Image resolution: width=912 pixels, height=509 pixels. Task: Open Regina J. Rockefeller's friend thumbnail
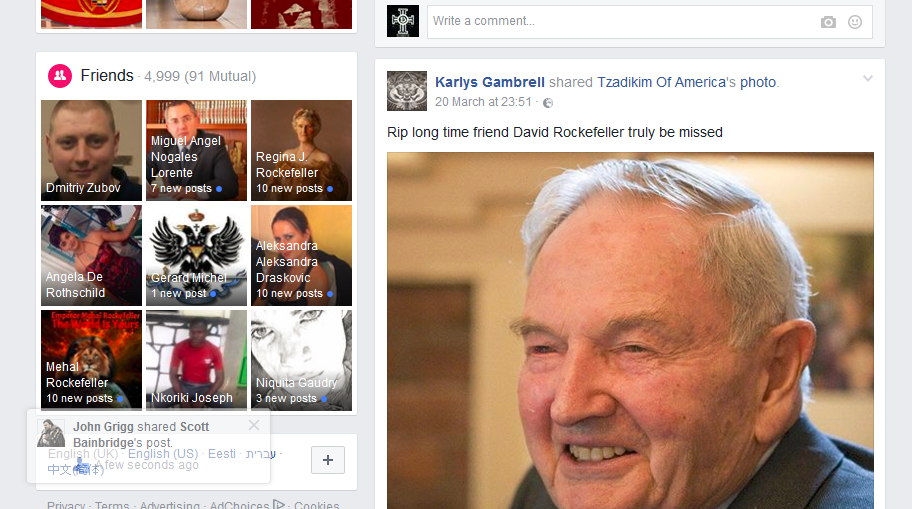point(301,150)
